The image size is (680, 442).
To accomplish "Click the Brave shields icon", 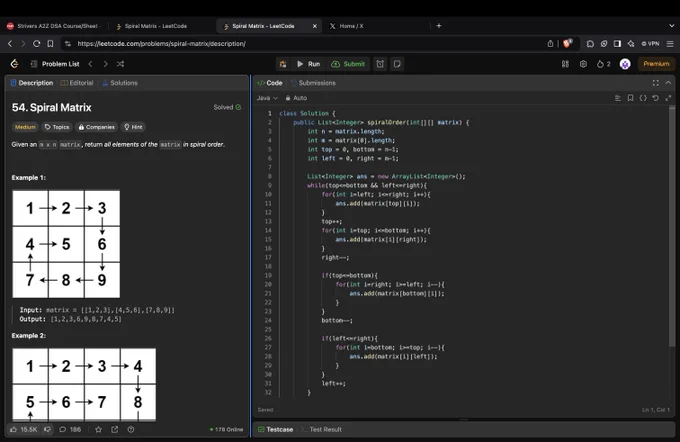I will point(567,43).
